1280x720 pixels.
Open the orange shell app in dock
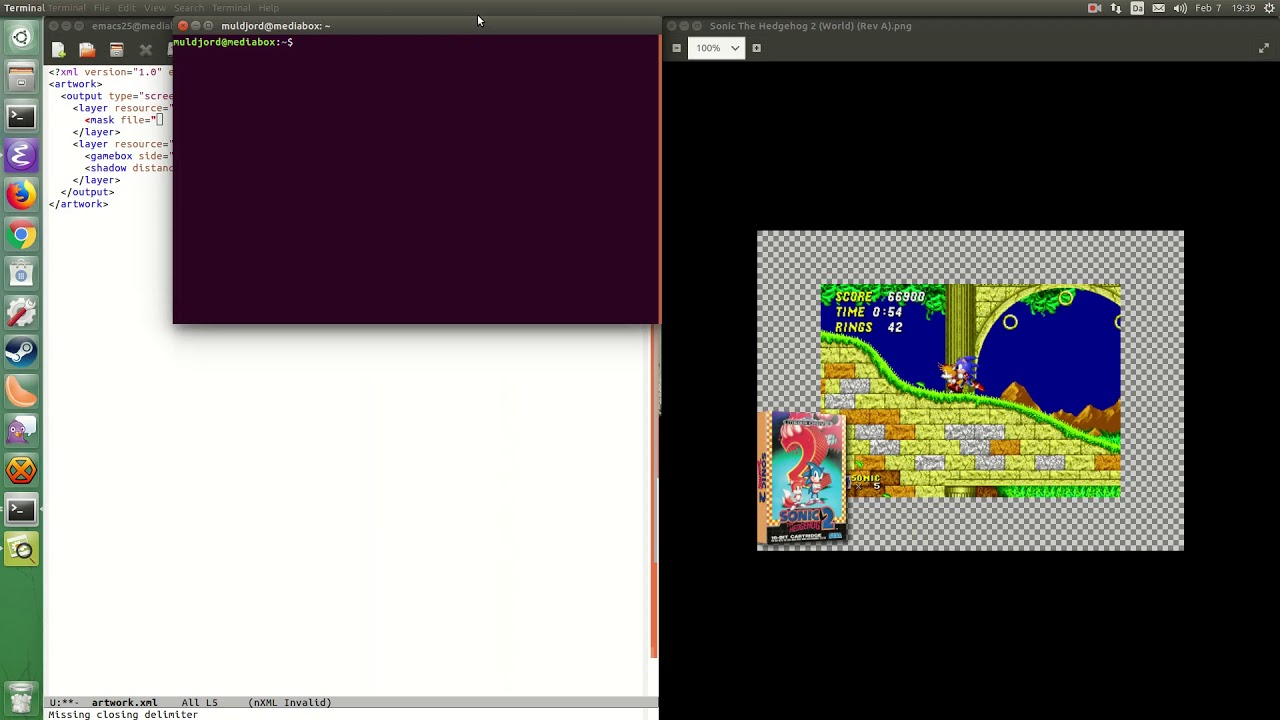pyautogui.click(x=21, y=392)
